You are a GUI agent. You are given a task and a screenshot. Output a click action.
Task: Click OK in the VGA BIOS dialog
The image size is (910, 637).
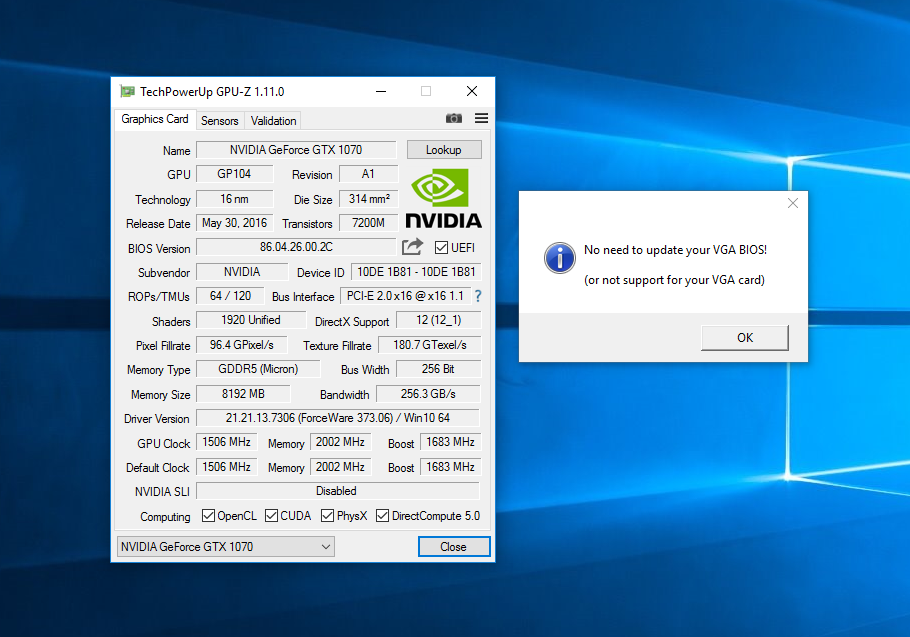pyautogui.click(x=745, y=338)
